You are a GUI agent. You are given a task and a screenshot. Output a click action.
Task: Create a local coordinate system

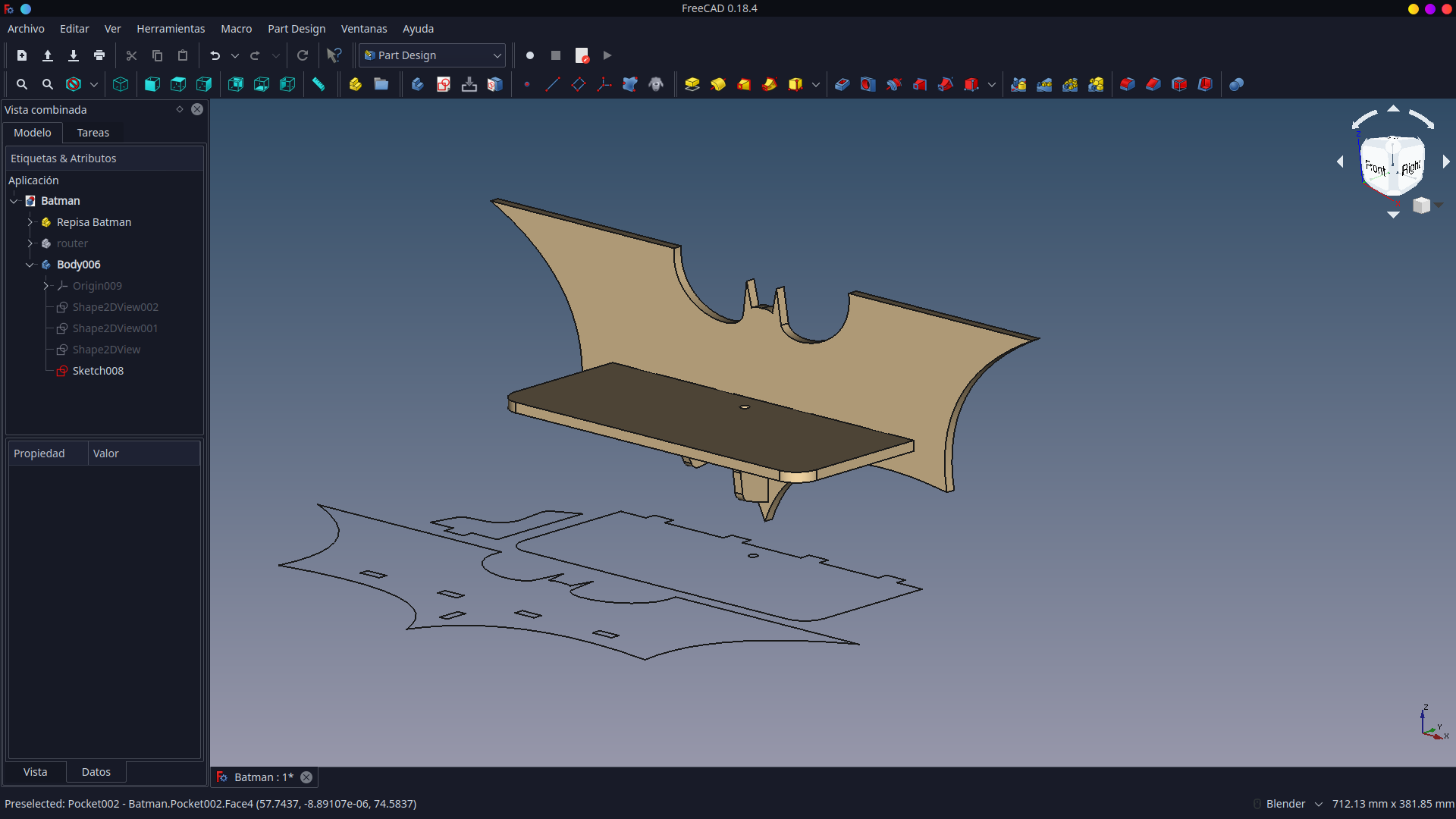[604, 84]
